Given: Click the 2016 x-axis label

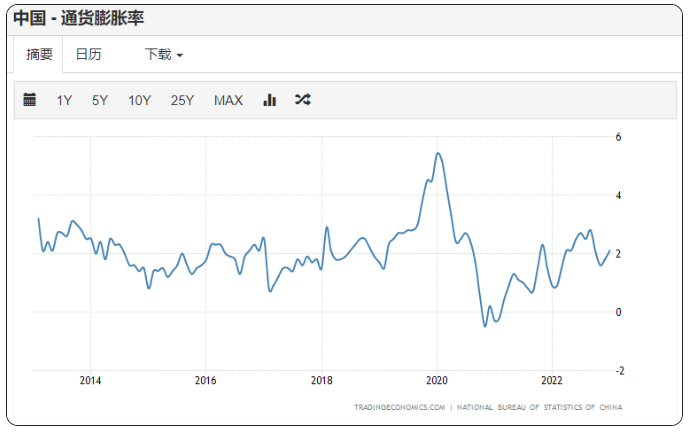Looking at the screenshot, I should [205, 380].
